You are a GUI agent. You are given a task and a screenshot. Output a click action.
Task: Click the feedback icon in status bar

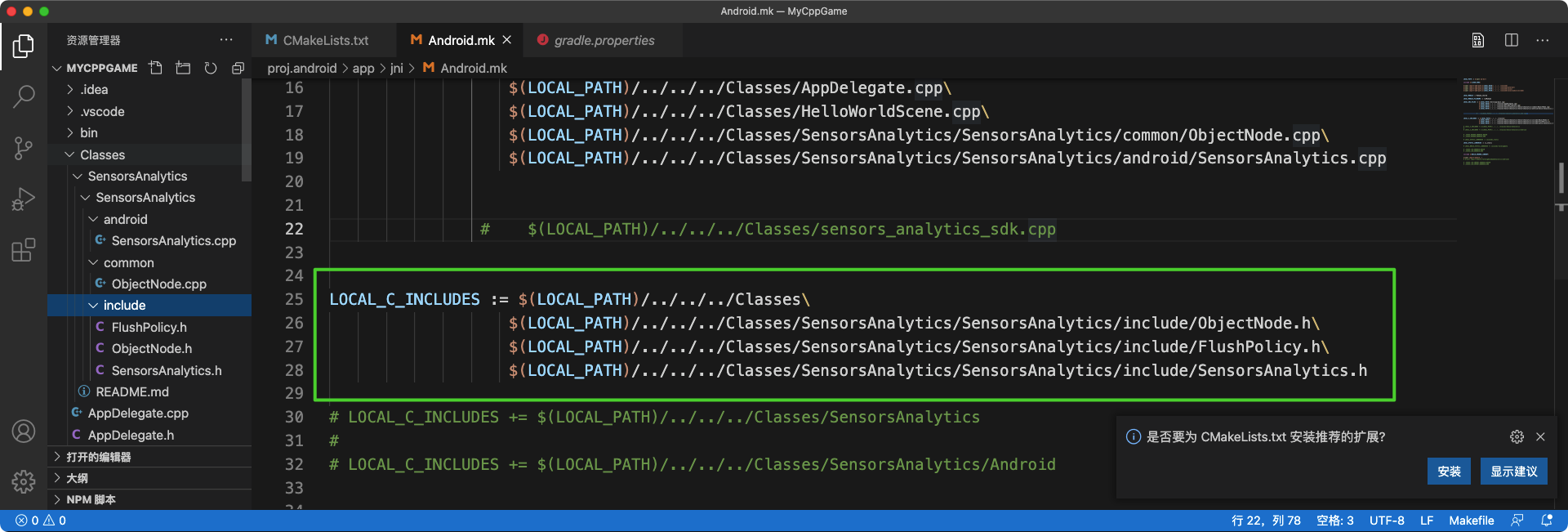pyautogui.click(x=1517, y=521)
